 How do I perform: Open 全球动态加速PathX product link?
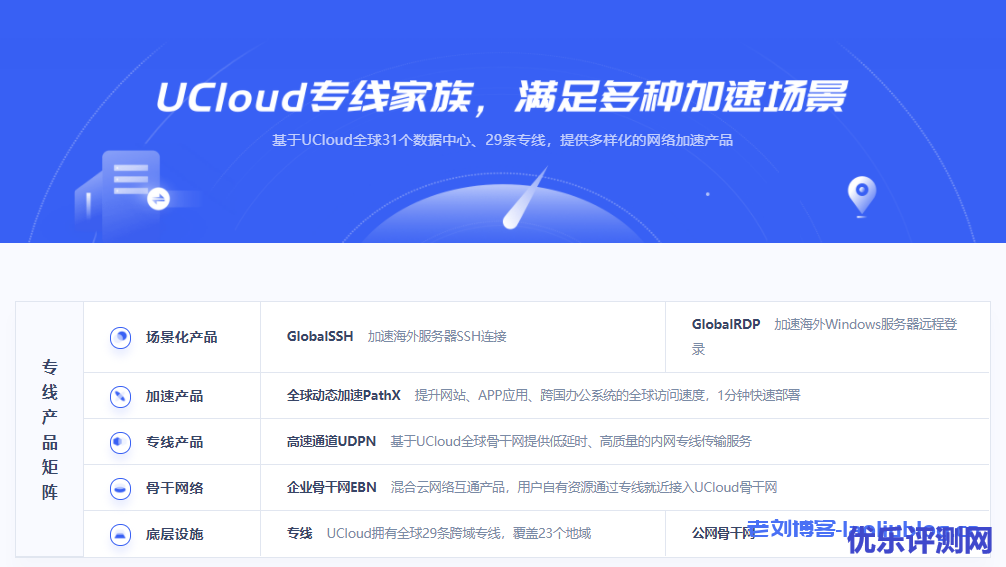(x=343, y=396)
